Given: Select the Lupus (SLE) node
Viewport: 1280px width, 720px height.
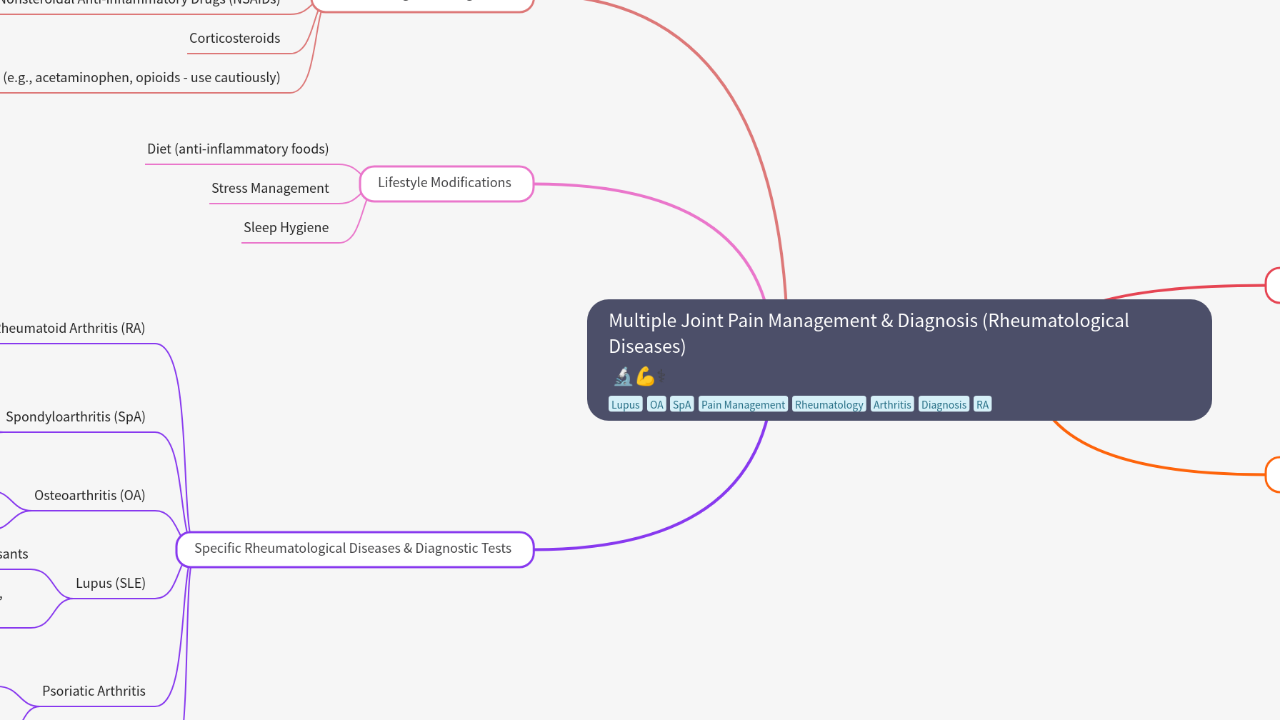Looking at the screenshot, I should [111, 583].
